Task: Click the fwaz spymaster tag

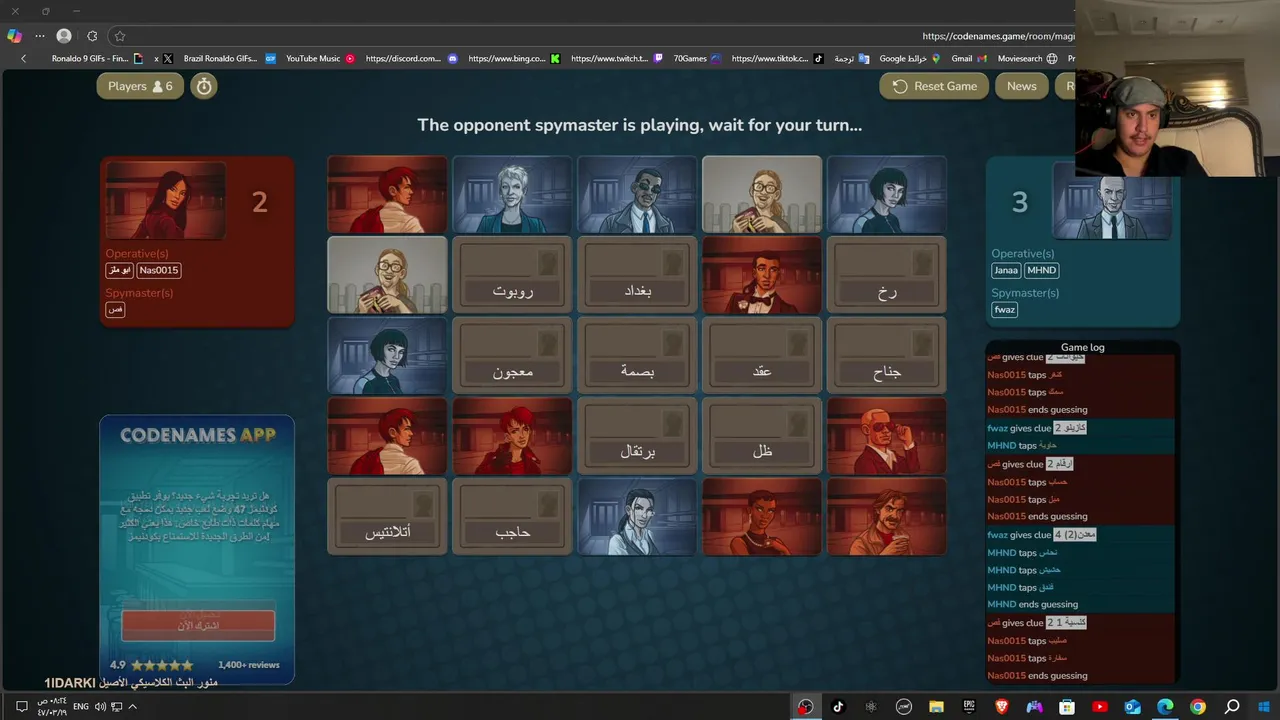Action: coord(1004,309)
